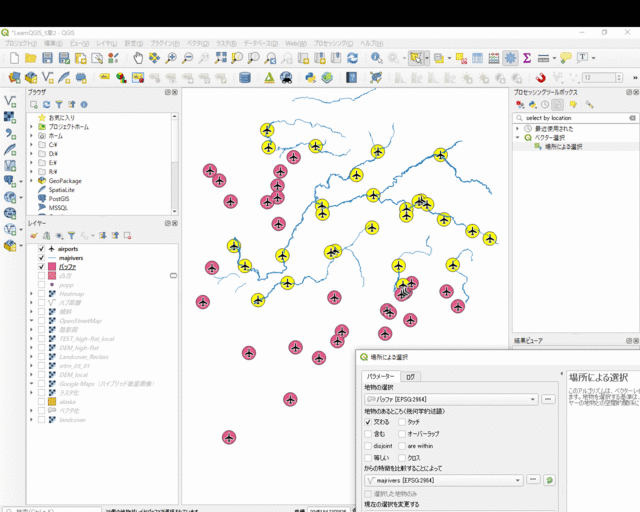Viewport: 640px width, 512px height.
Task: Click the Zoom In magnifier tool
Action: click(171, 58)
